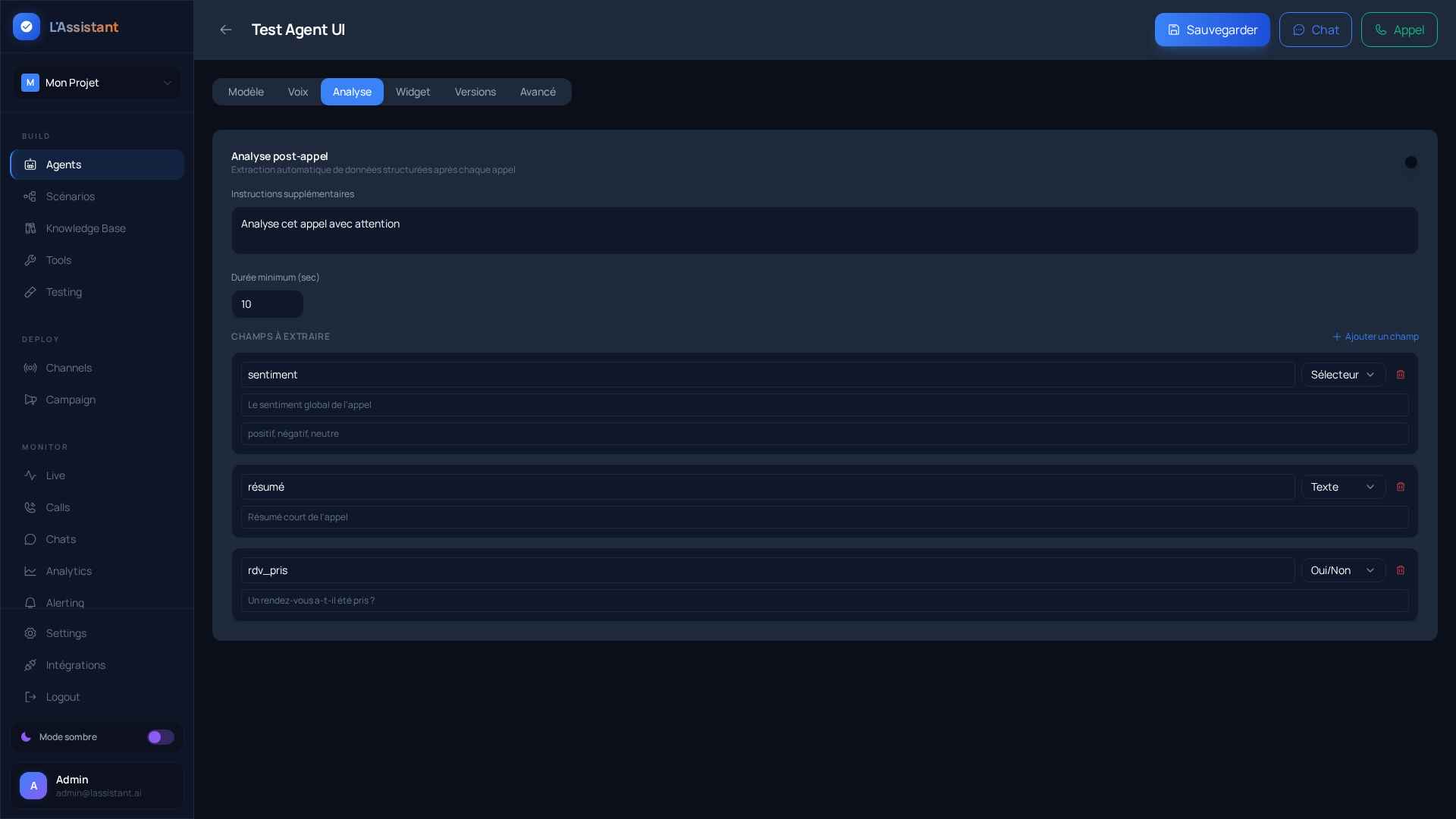Toggle the Mode sombre switch
This screenshot has height=819, width=1456.
[160, 737]
